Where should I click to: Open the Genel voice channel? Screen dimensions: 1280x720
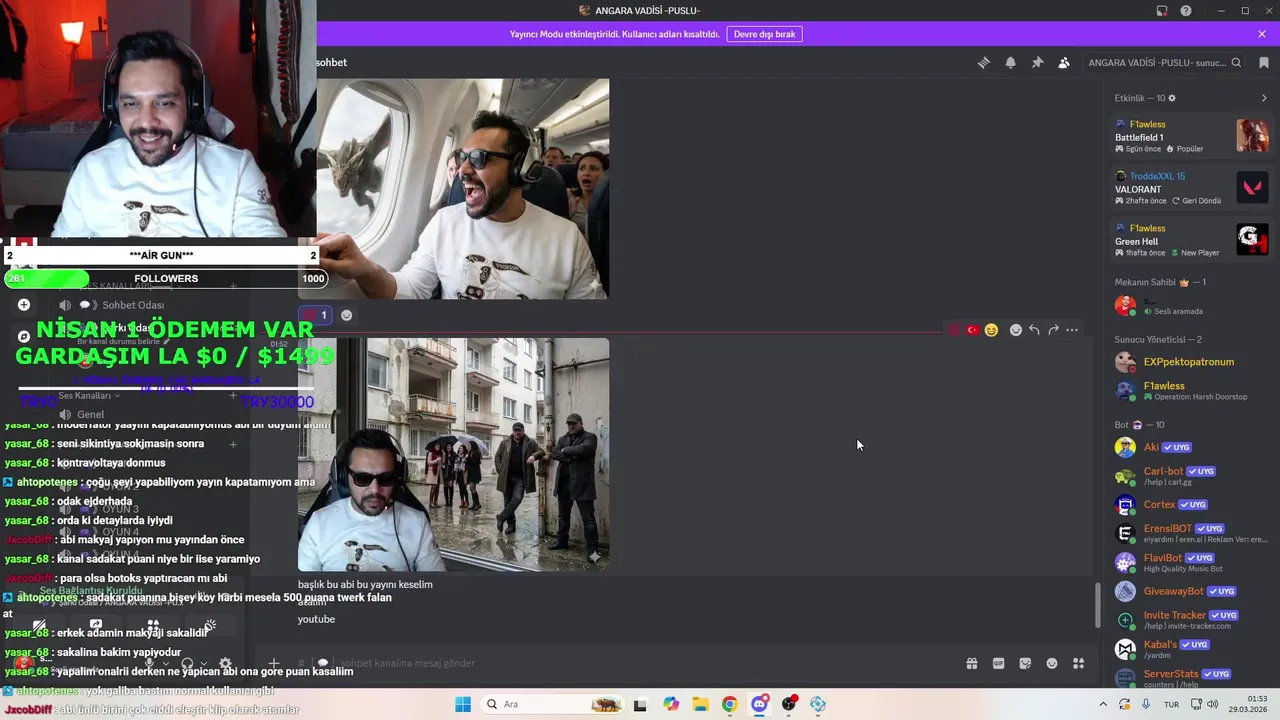[x=90, y=414]
